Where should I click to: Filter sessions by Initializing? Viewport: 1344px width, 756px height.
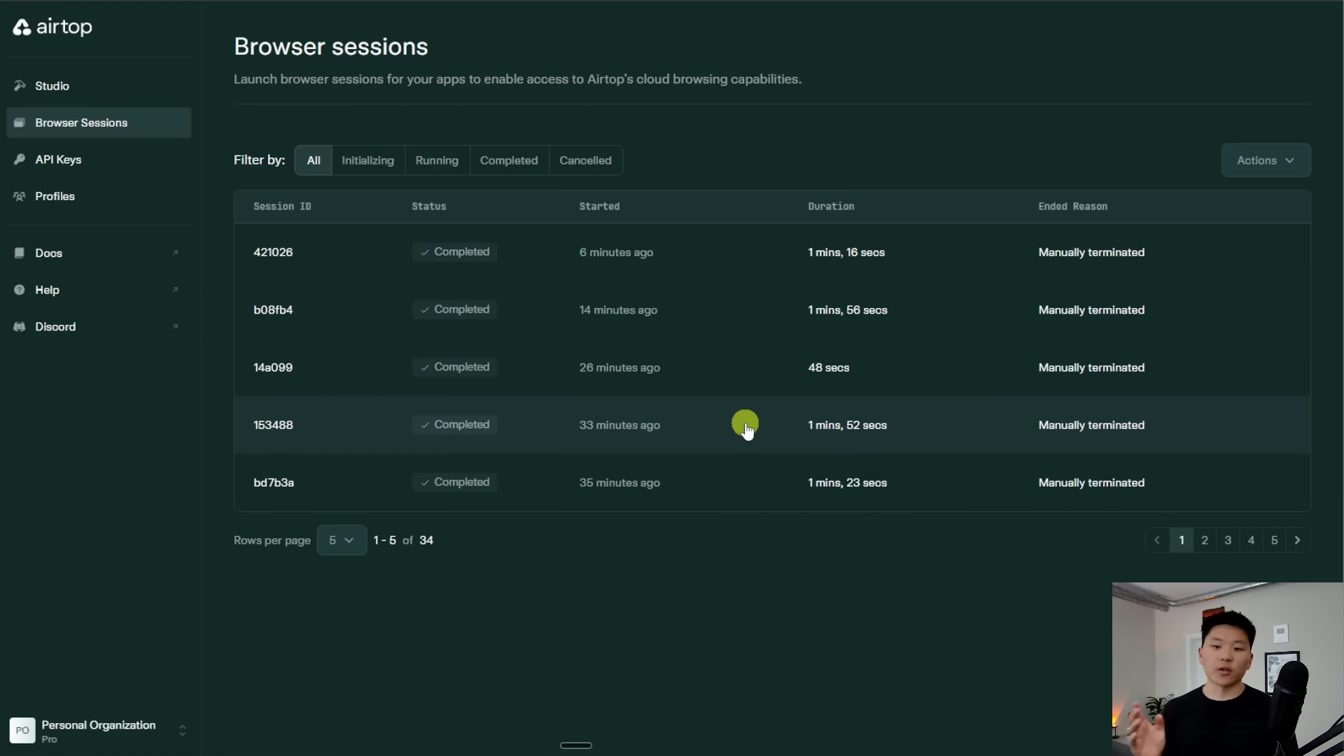pyautogui.click(x=368, y=160)
